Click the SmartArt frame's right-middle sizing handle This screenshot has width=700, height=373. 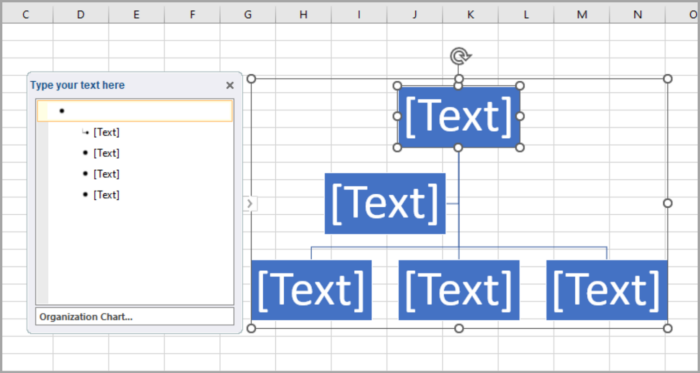(x=667, y=203)
